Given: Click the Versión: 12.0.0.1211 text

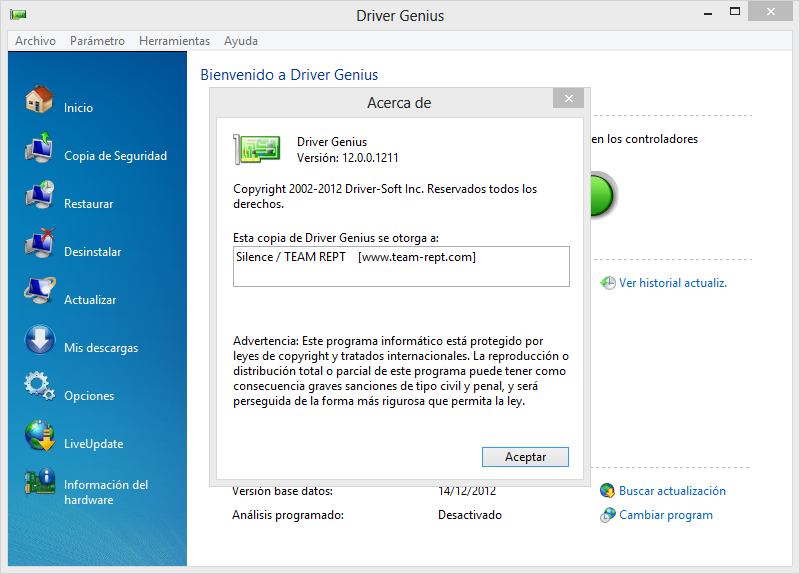Looking at the screenshot, I should point(347,158).
